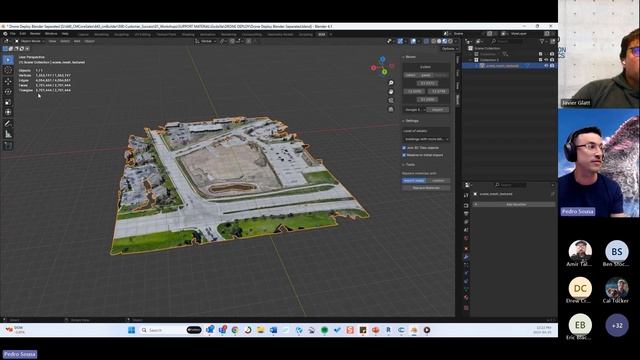This screenshot has width=640, height=360.
Task: Toggle X-ray mode in viewport header
Action: 426,41
